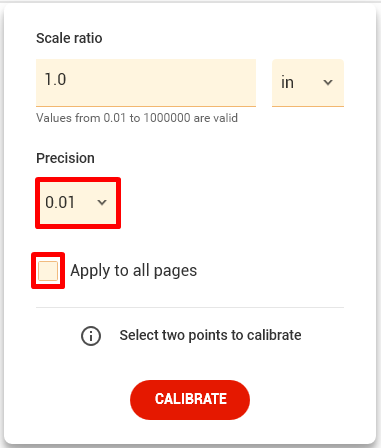Click the divider line above the info message
The height and width of the screenshot is (448, 381).
click(190, 308)
